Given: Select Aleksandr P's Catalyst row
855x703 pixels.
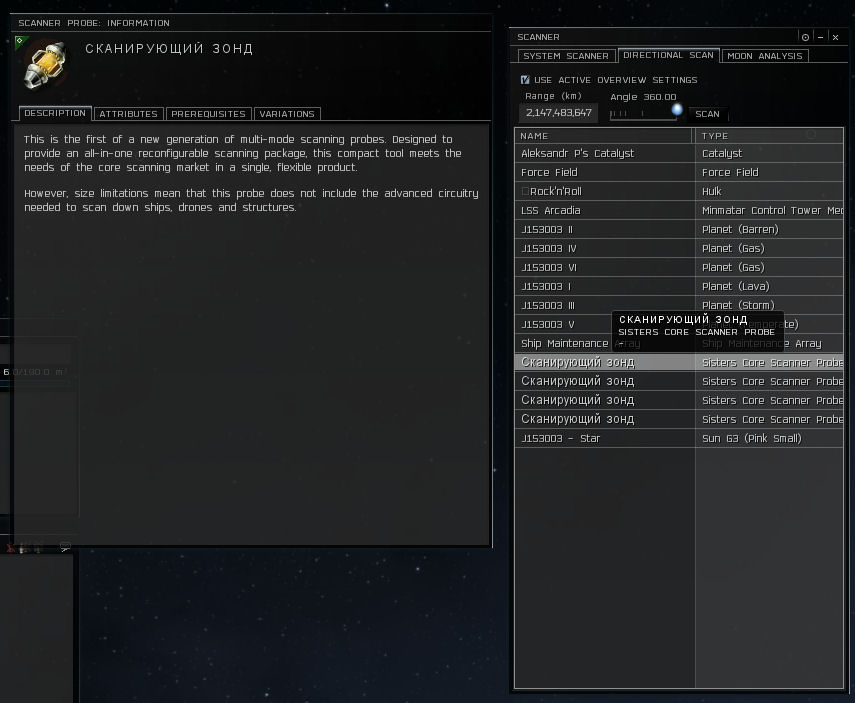Looking at the screenshot, I should click(x=679, y=153).
